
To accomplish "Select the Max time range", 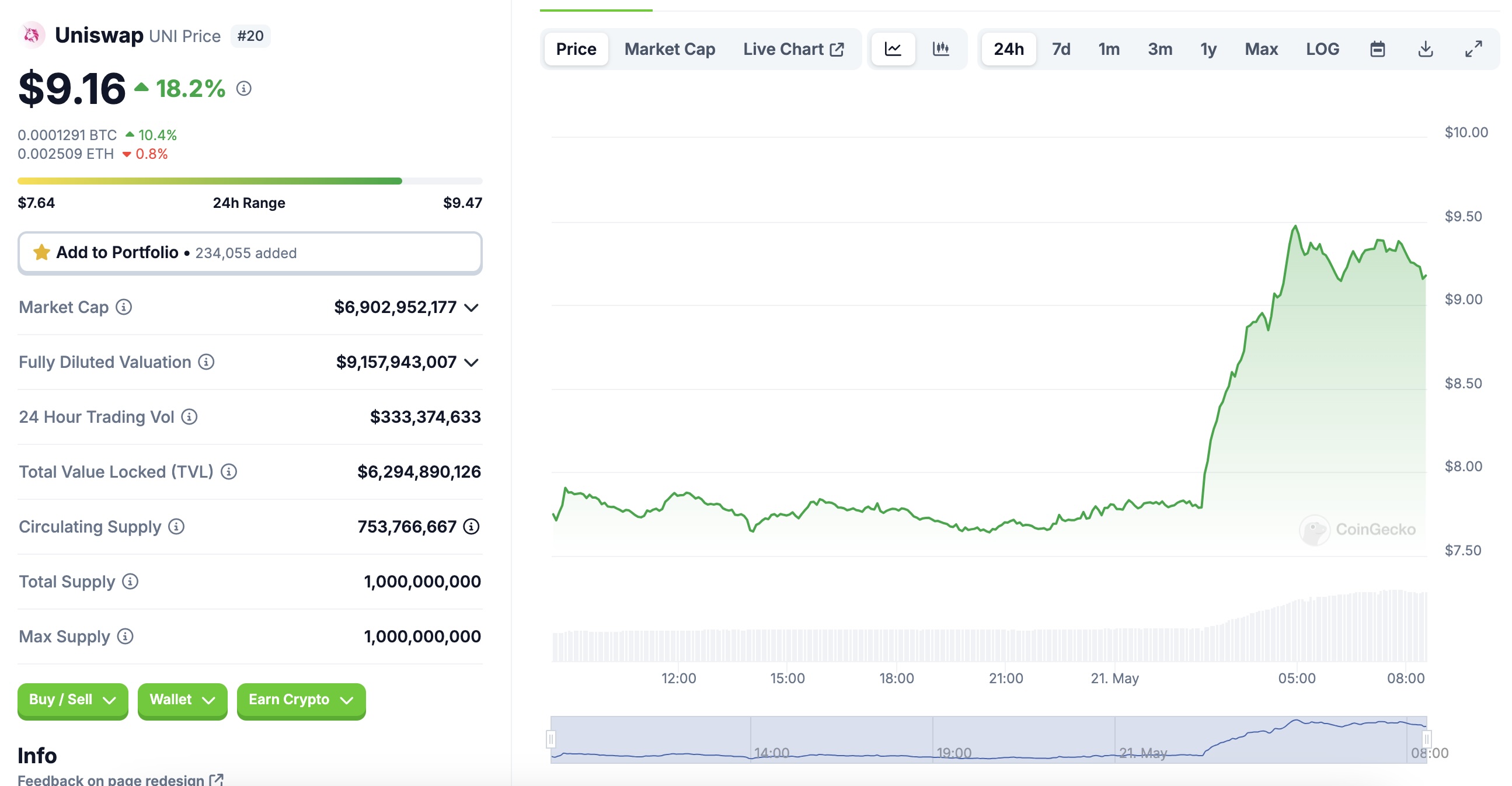I will (x=1262, y=48).
